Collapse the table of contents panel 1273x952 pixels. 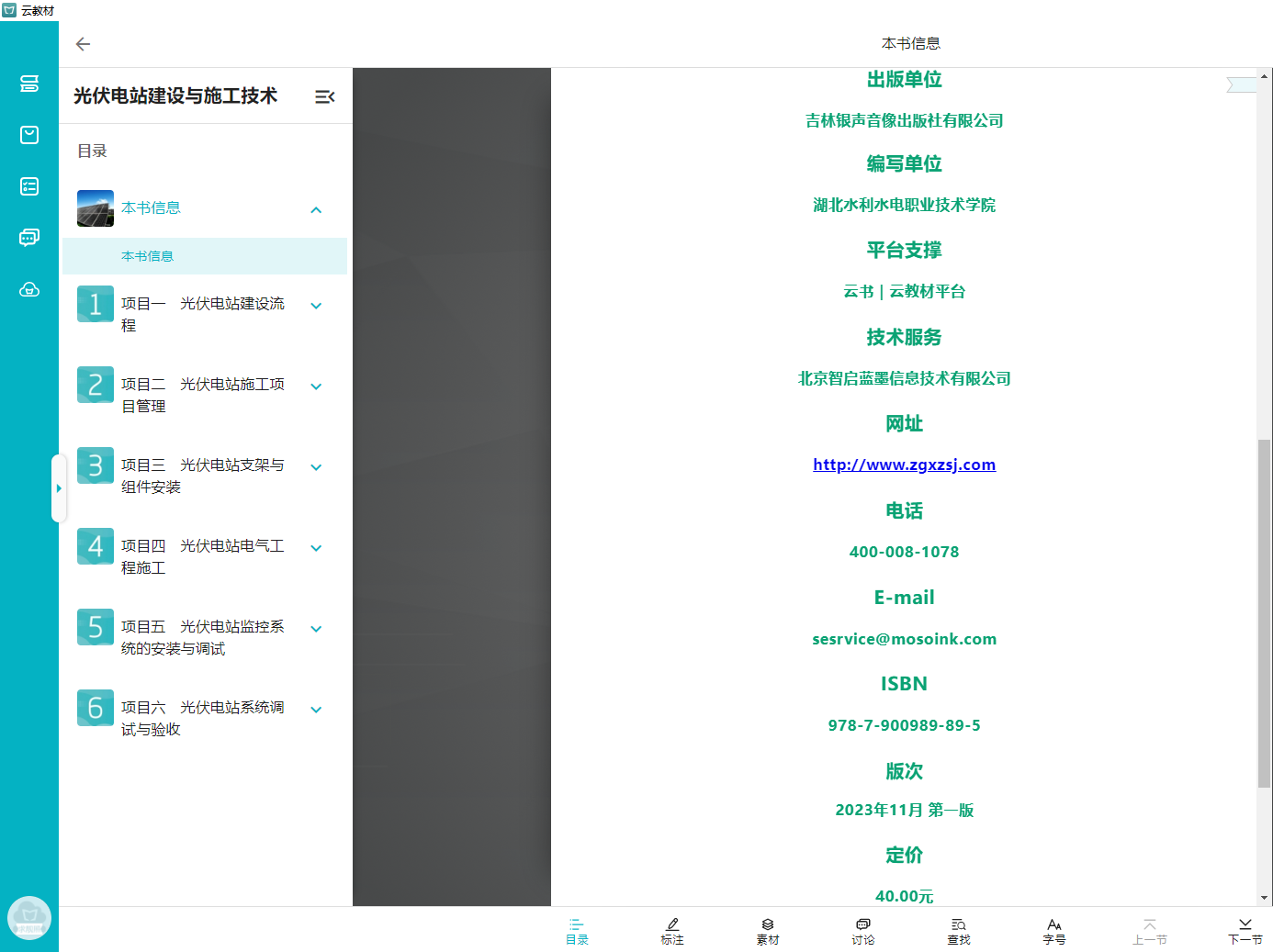324,96
